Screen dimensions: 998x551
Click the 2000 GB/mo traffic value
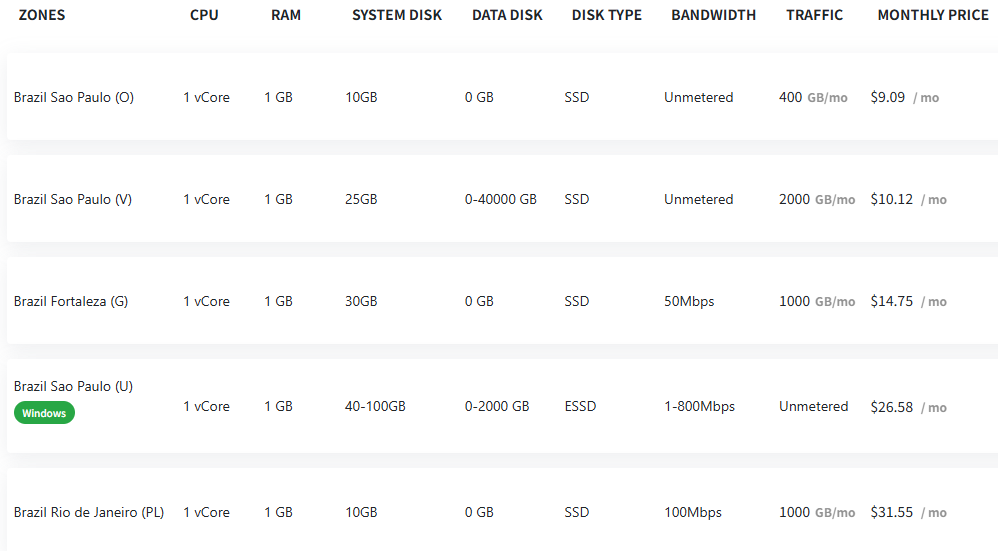(x=817, y=199)
